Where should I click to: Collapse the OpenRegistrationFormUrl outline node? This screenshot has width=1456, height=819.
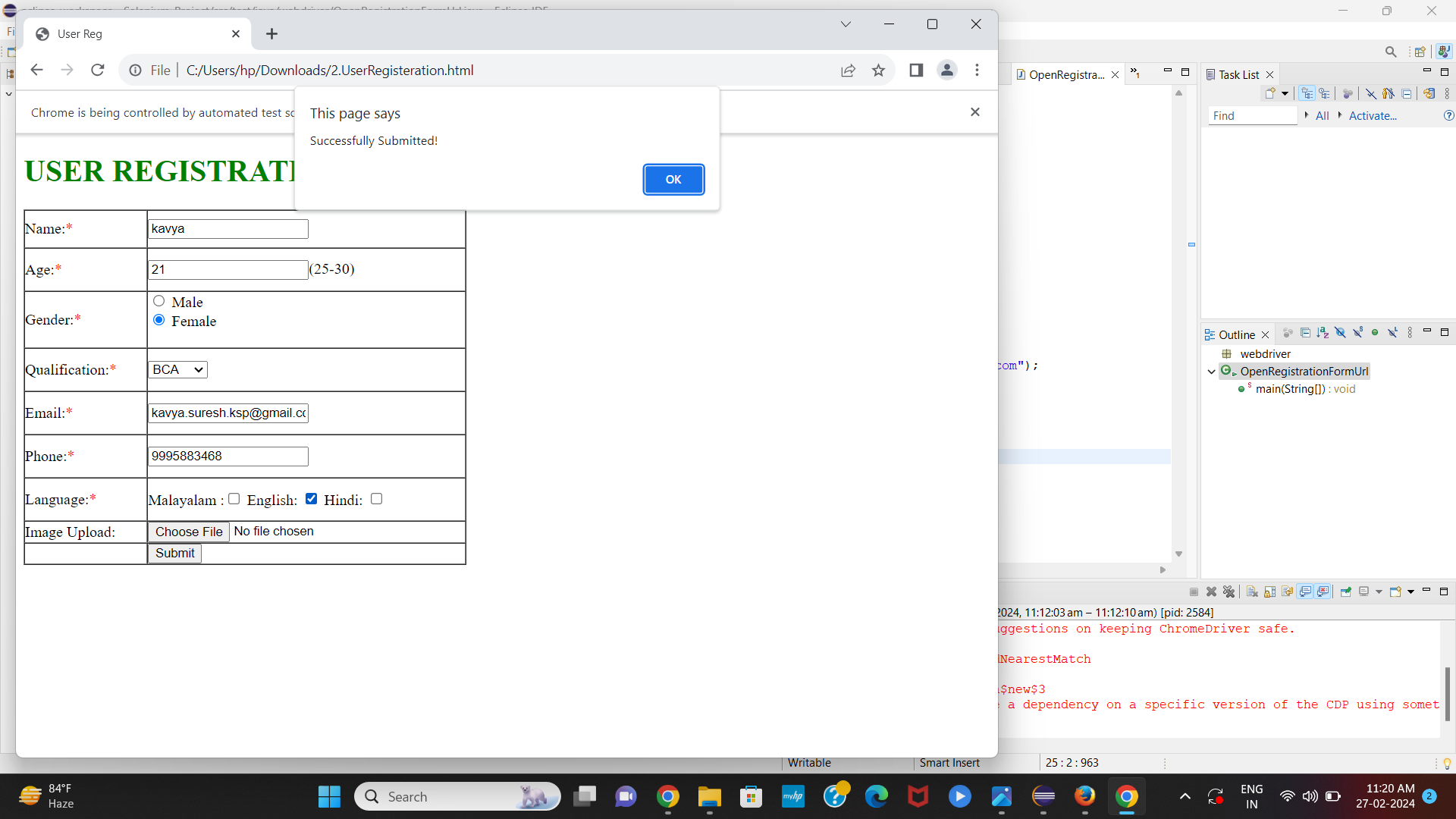coord(1211,372)
